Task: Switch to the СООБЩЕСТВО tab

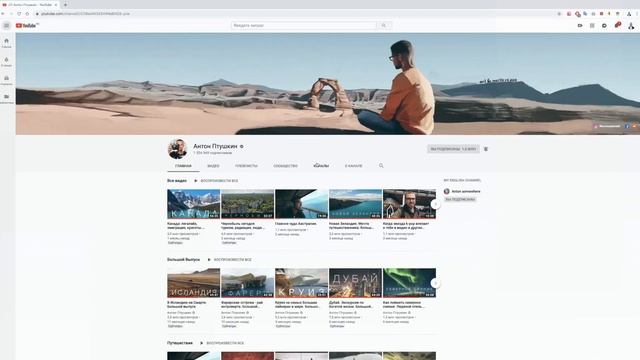Action: click(x=285, y=166)
